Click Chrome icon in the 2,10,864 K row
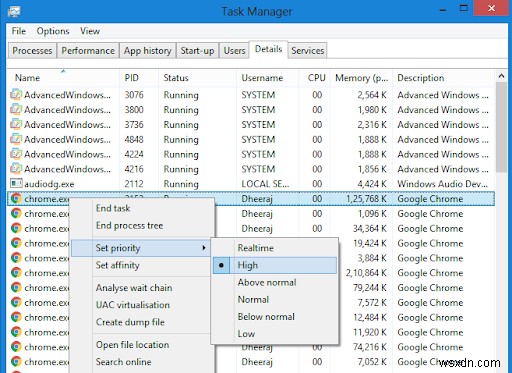512x373 pixels. (x=16, y=273)
